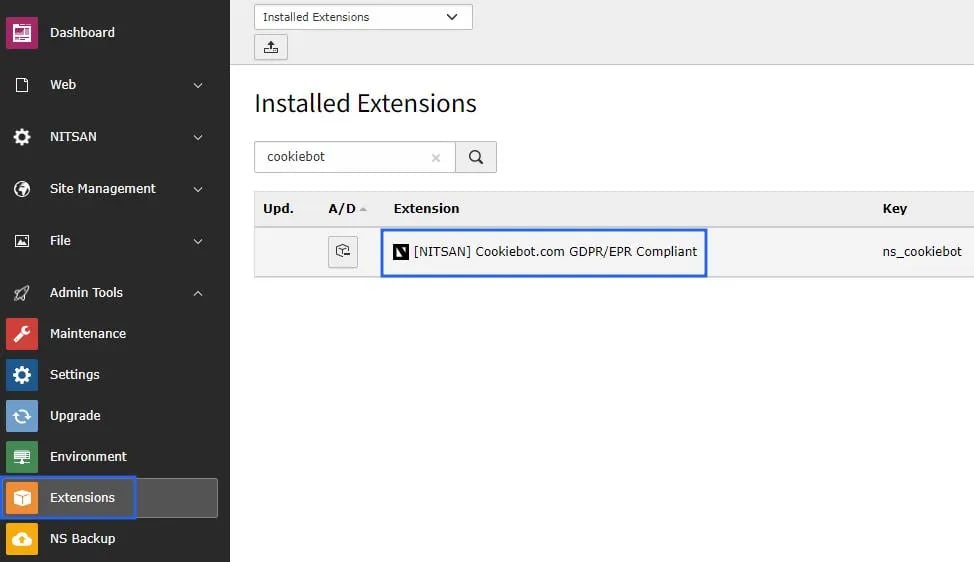Click the upload extension button
The width and height of the screenshot is (974, 562).
click(271, 47)
